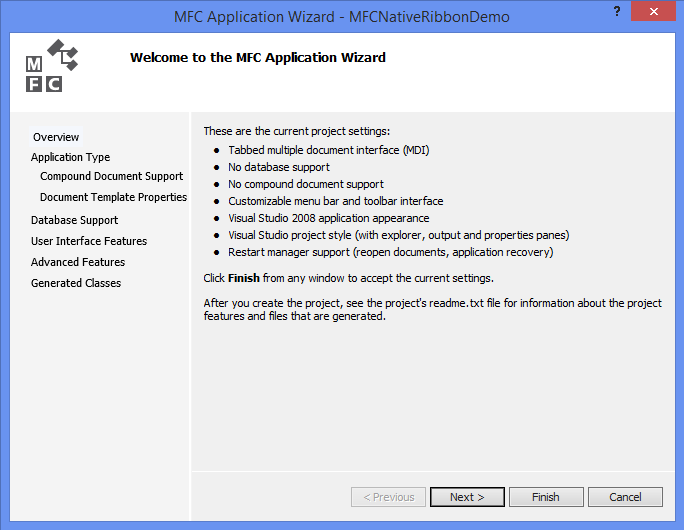Click the Next button
The width and height of the screenshot is (684, 530).
(467, 497)
